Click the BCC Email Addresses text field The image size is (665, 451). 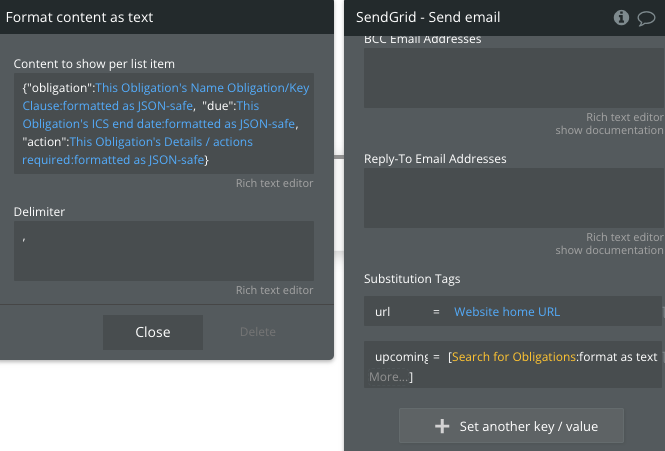click(x=512, y=77)
